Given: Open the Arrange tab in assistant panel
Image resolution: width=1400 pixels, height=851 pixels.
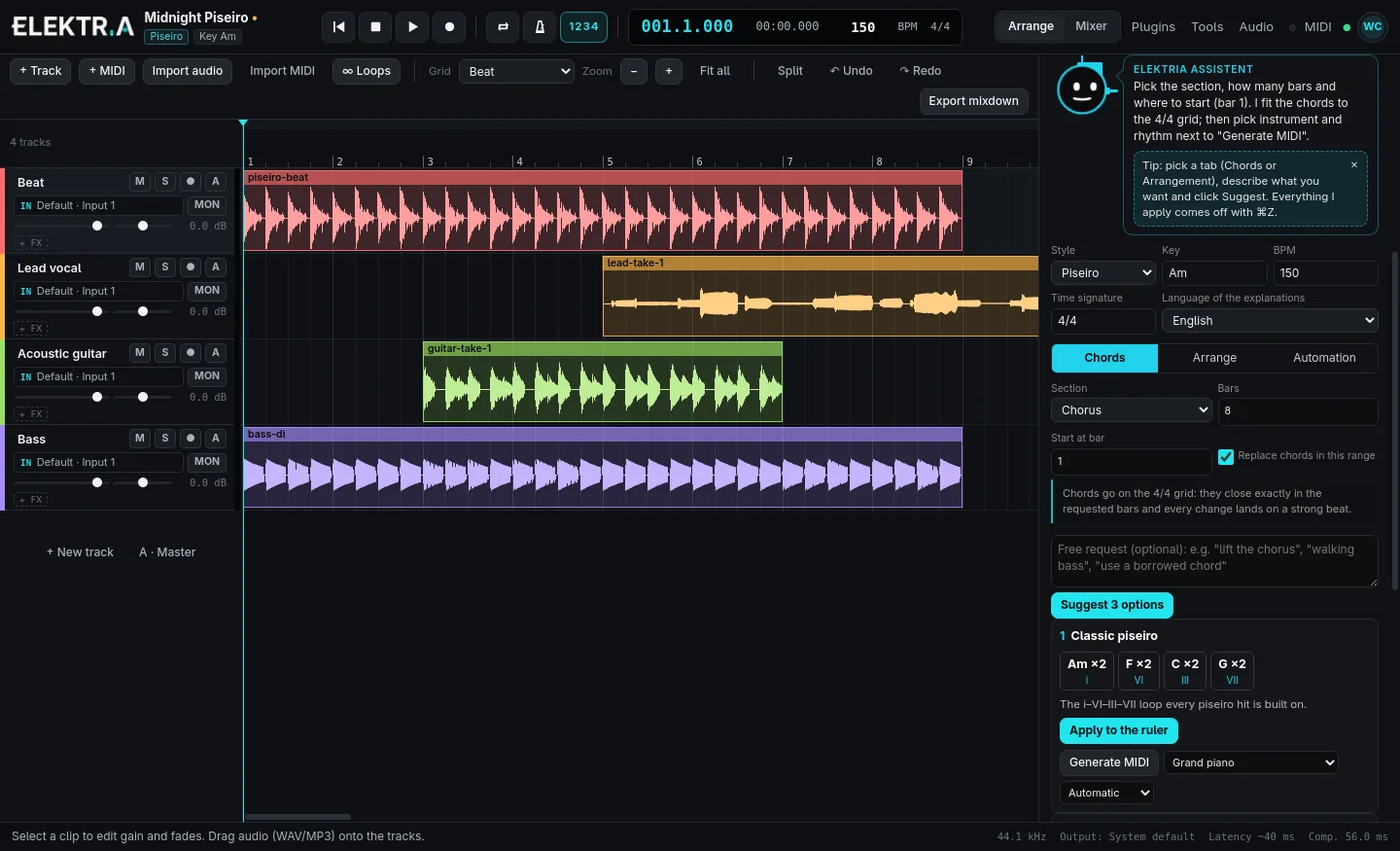Looking at the screenshot, I should click(x=1214, y=358).
